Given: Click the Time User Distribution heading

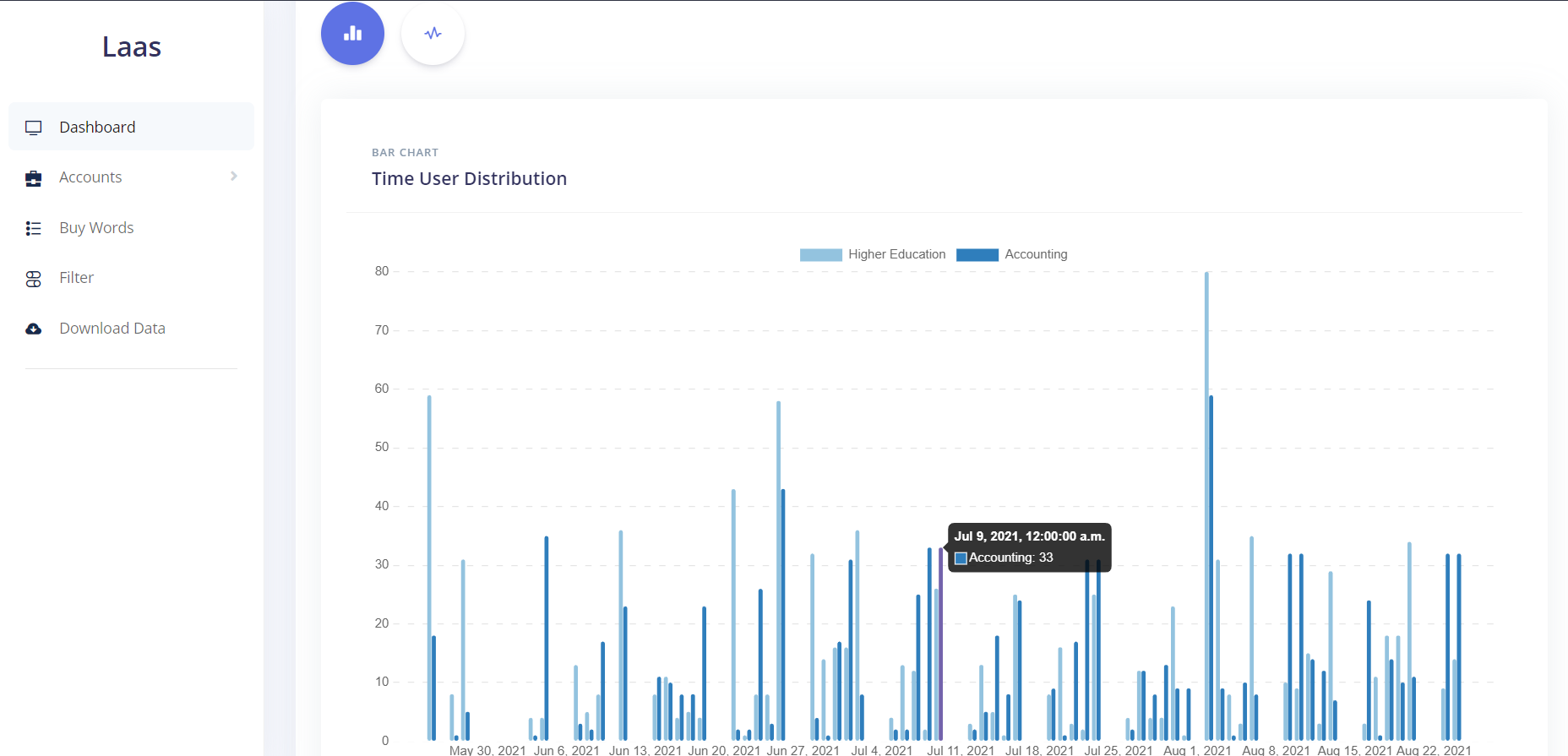Looking at the screenshot, I should 469,179.
